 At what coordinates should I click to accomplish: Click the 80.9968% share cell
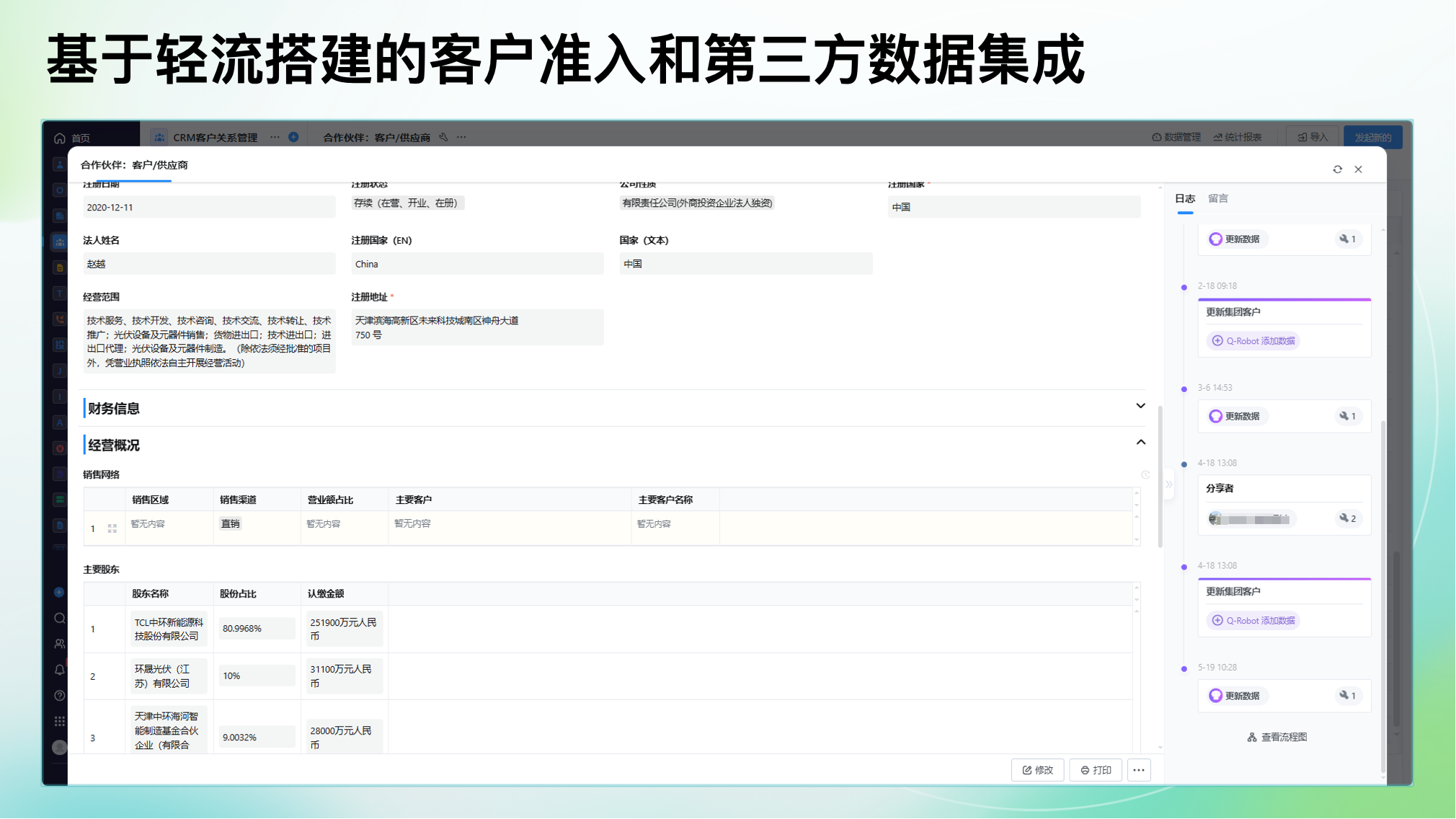[257, 629]
